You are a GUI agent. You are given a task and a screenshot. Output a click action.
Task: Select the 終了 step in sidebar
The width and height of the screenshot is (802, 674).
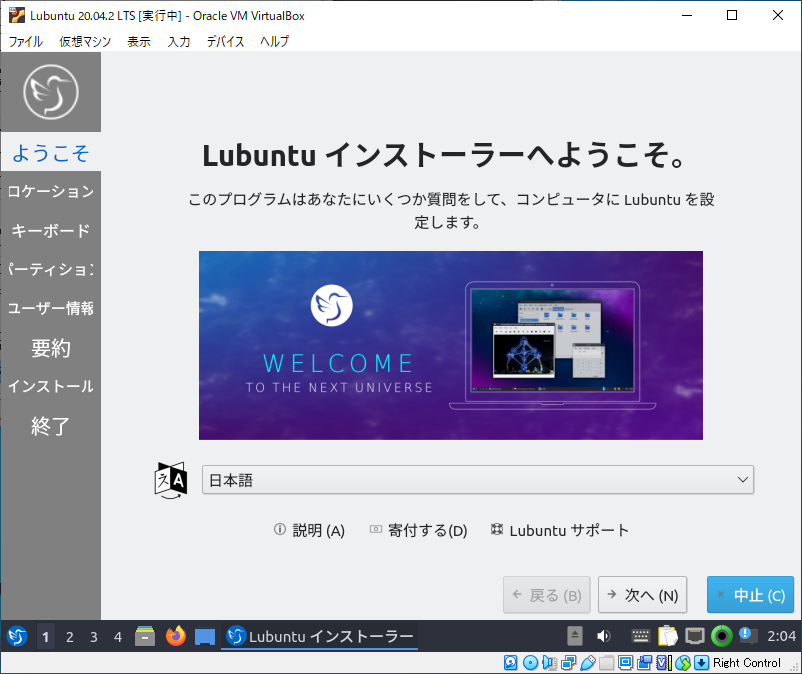(x=51, y=425)
